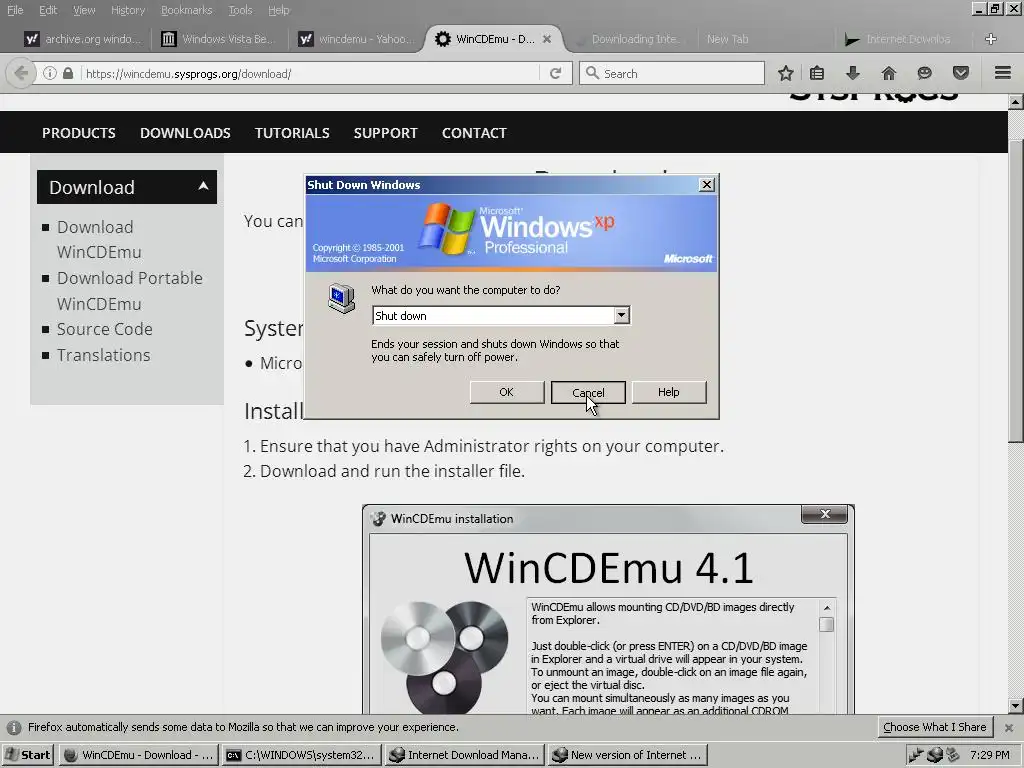The width and height of the screenshot is (1024, 768).
Task: Open PRODUCTS in site navigation
Action: click(x=79, y=133)
